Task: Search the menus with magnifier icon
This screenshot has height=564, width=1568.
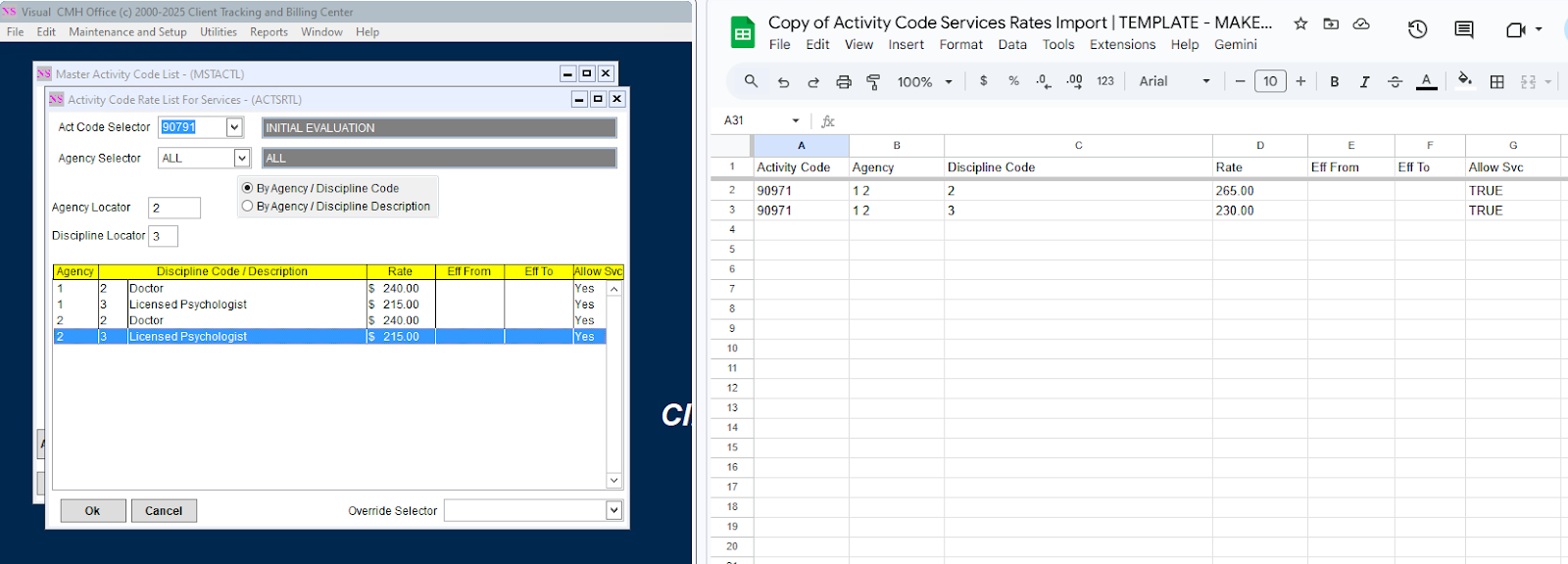Action: click(751, 81)
